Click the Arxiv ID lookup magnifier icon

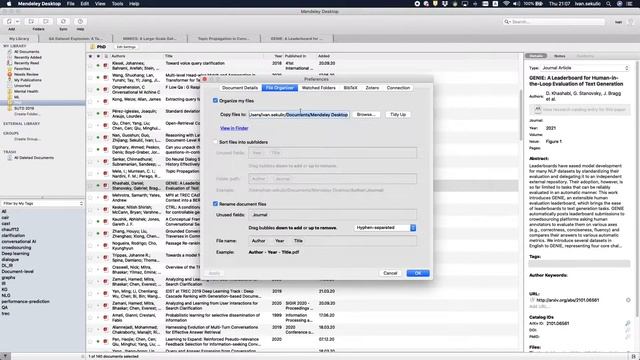click(x=627, y=323)
